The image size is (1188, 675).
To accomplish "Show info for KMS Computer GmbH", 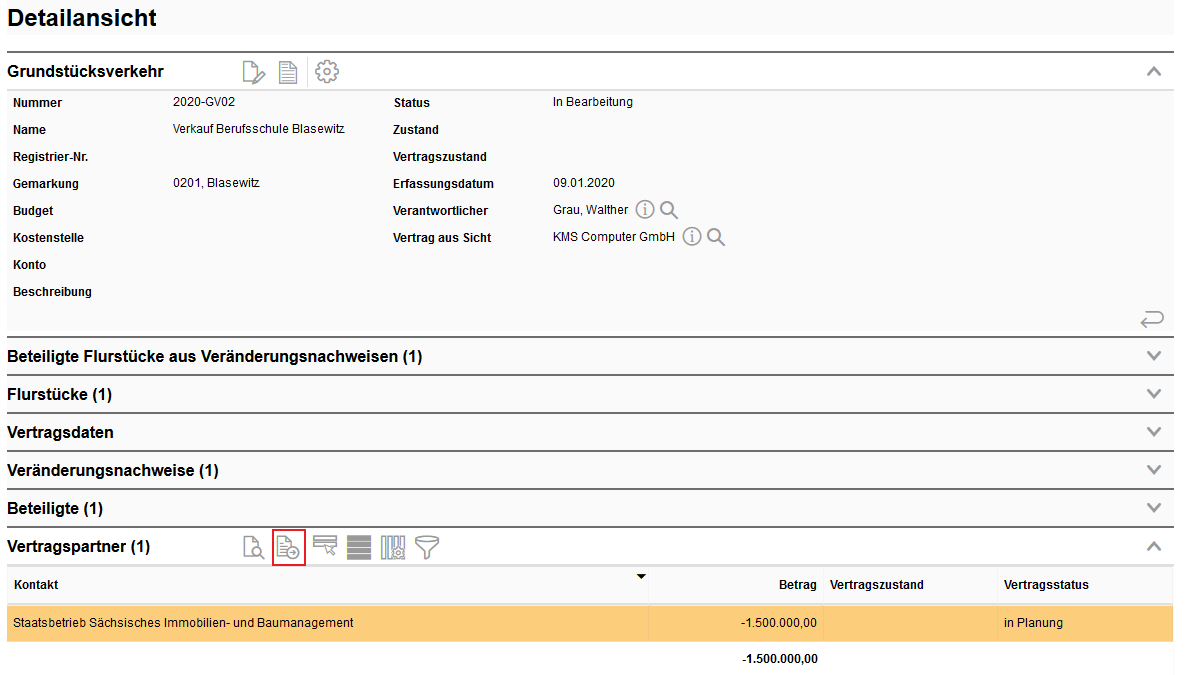I will 692,237.
